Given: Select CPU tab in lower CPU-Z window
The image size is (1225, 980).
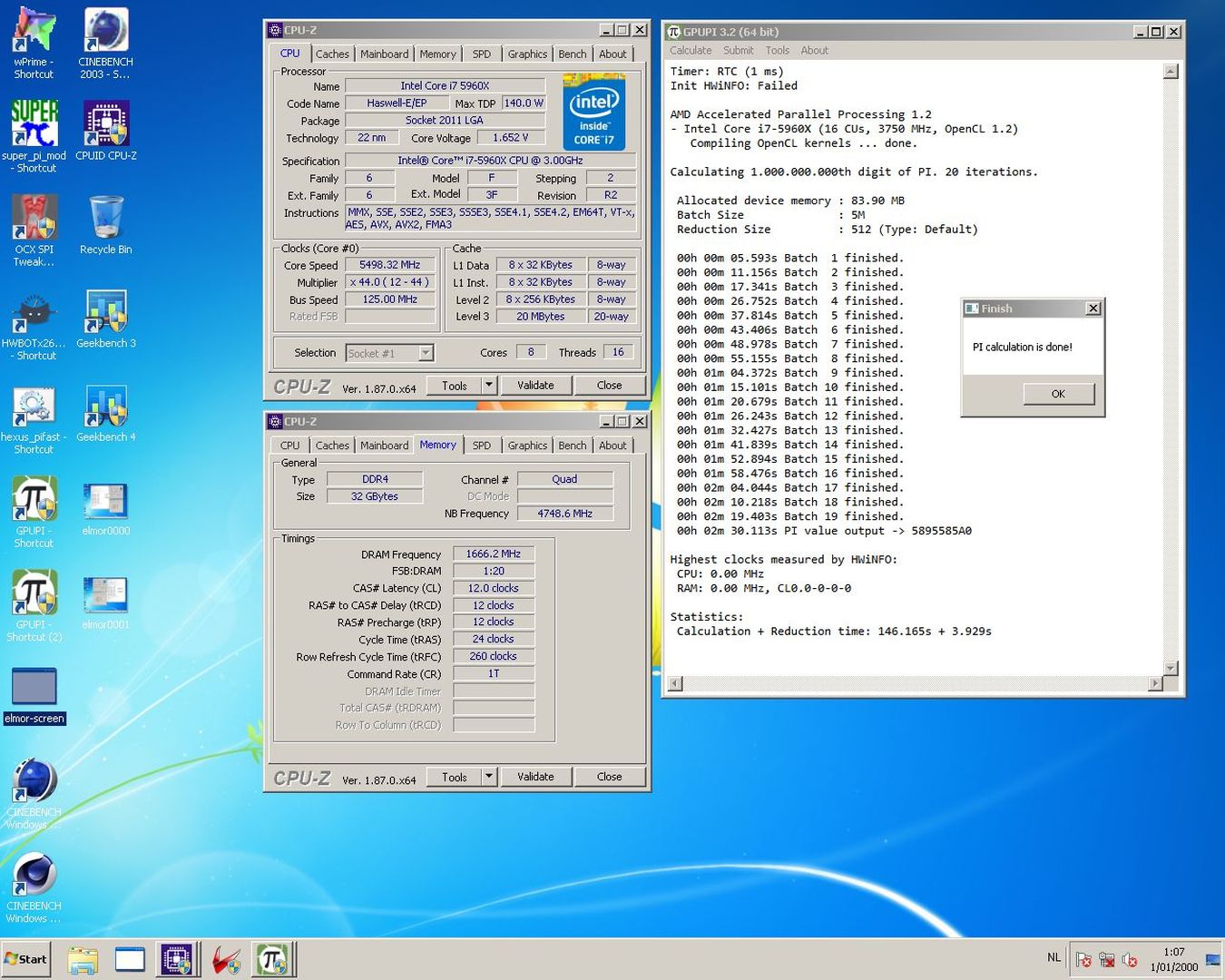Looking at the screenshot, I should pyautogui.click(x=290, y=446).
